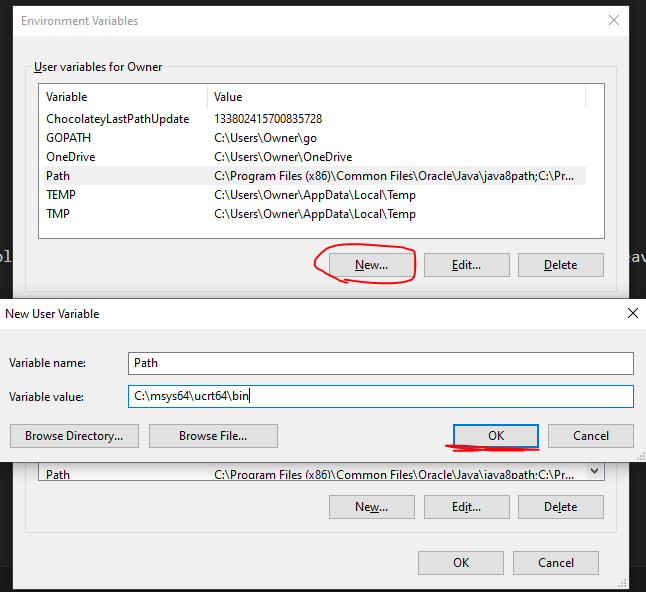
Task: Select the TMP variable row
Action: pyautogui.click(x=59, y=214)
